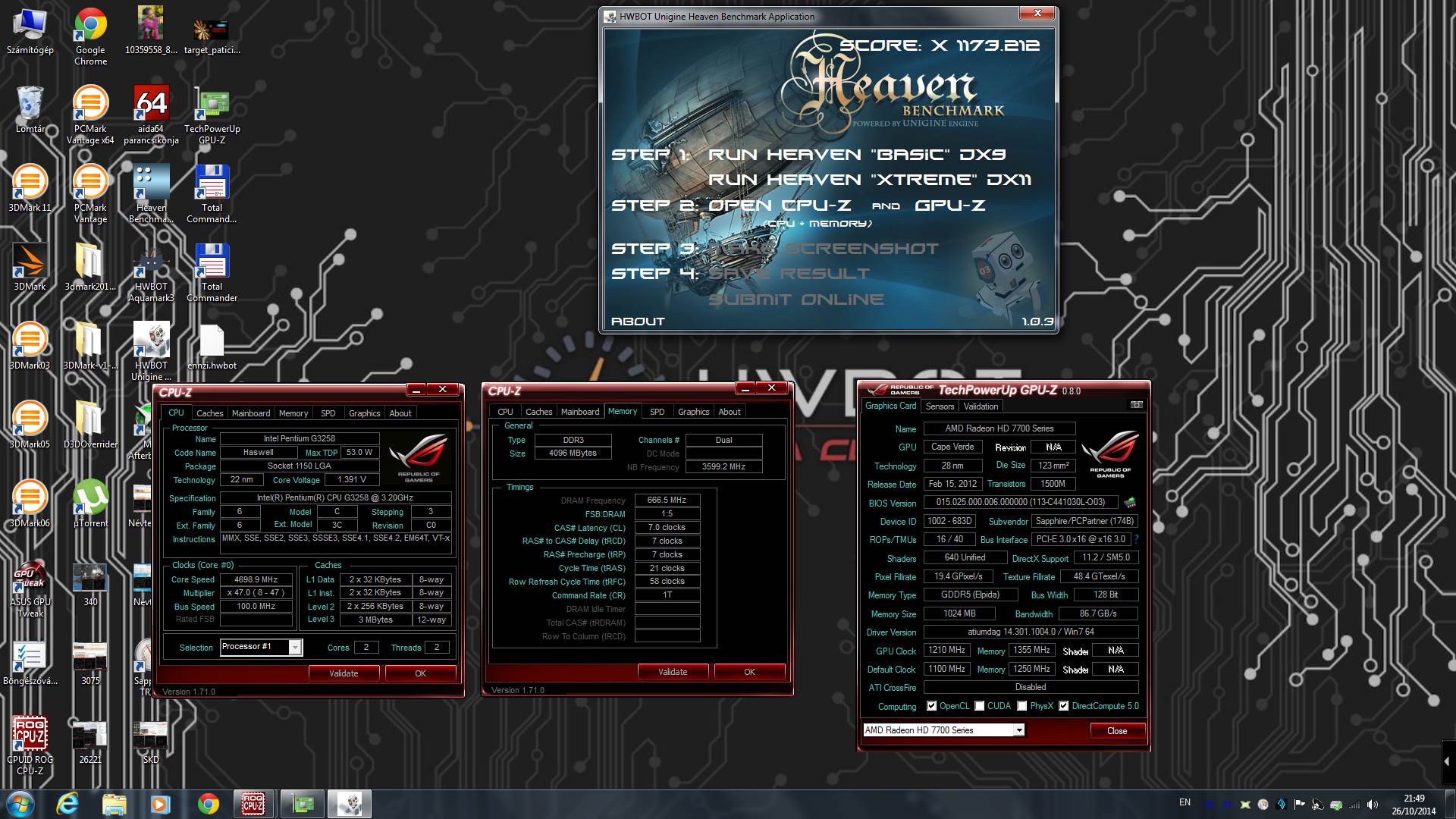
Task: Switch to the Sensors tab in GPU-Z
Action: tap(940, 406)
